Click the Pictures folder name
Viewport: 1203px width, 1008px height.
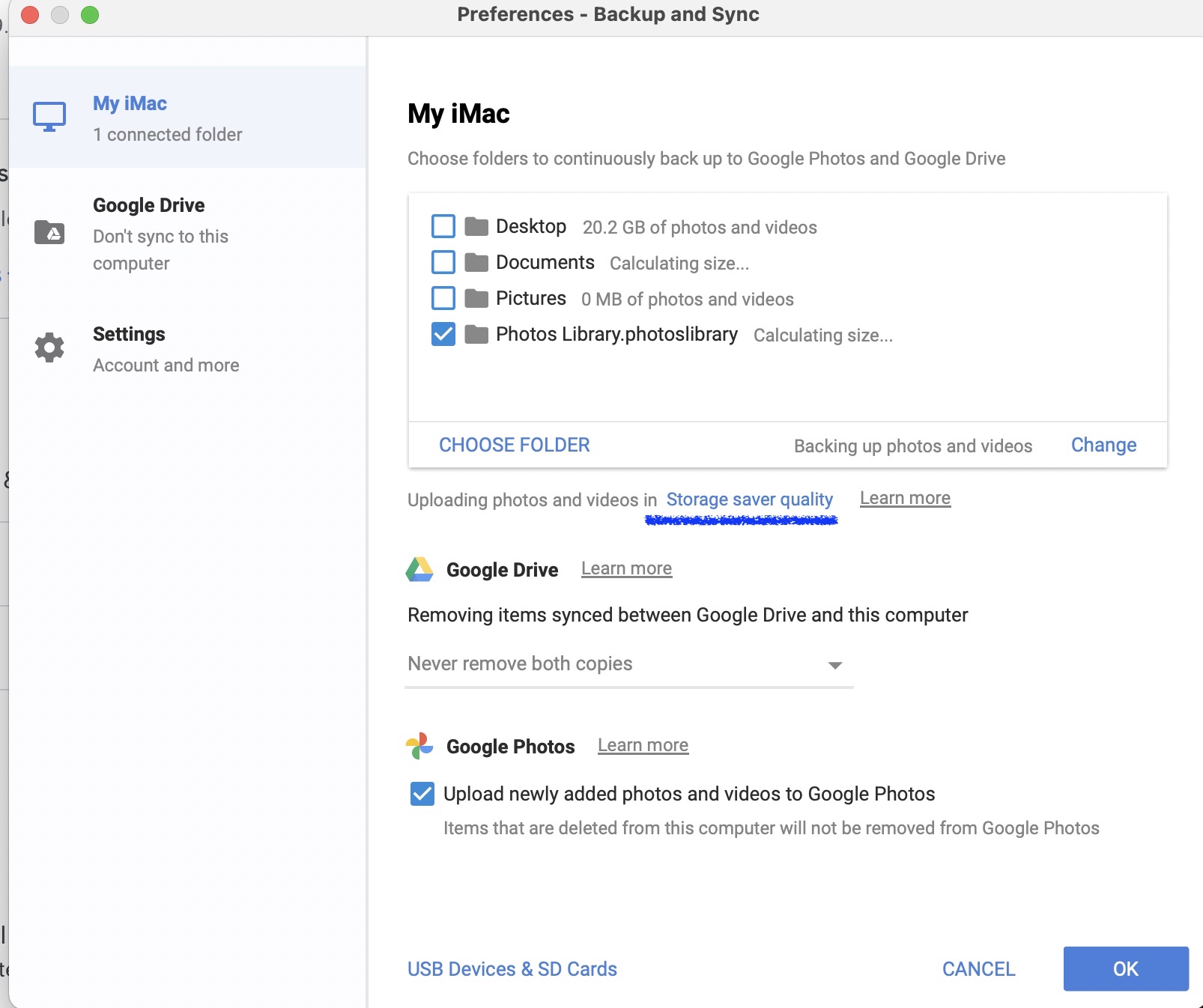[x=531, y=298]
